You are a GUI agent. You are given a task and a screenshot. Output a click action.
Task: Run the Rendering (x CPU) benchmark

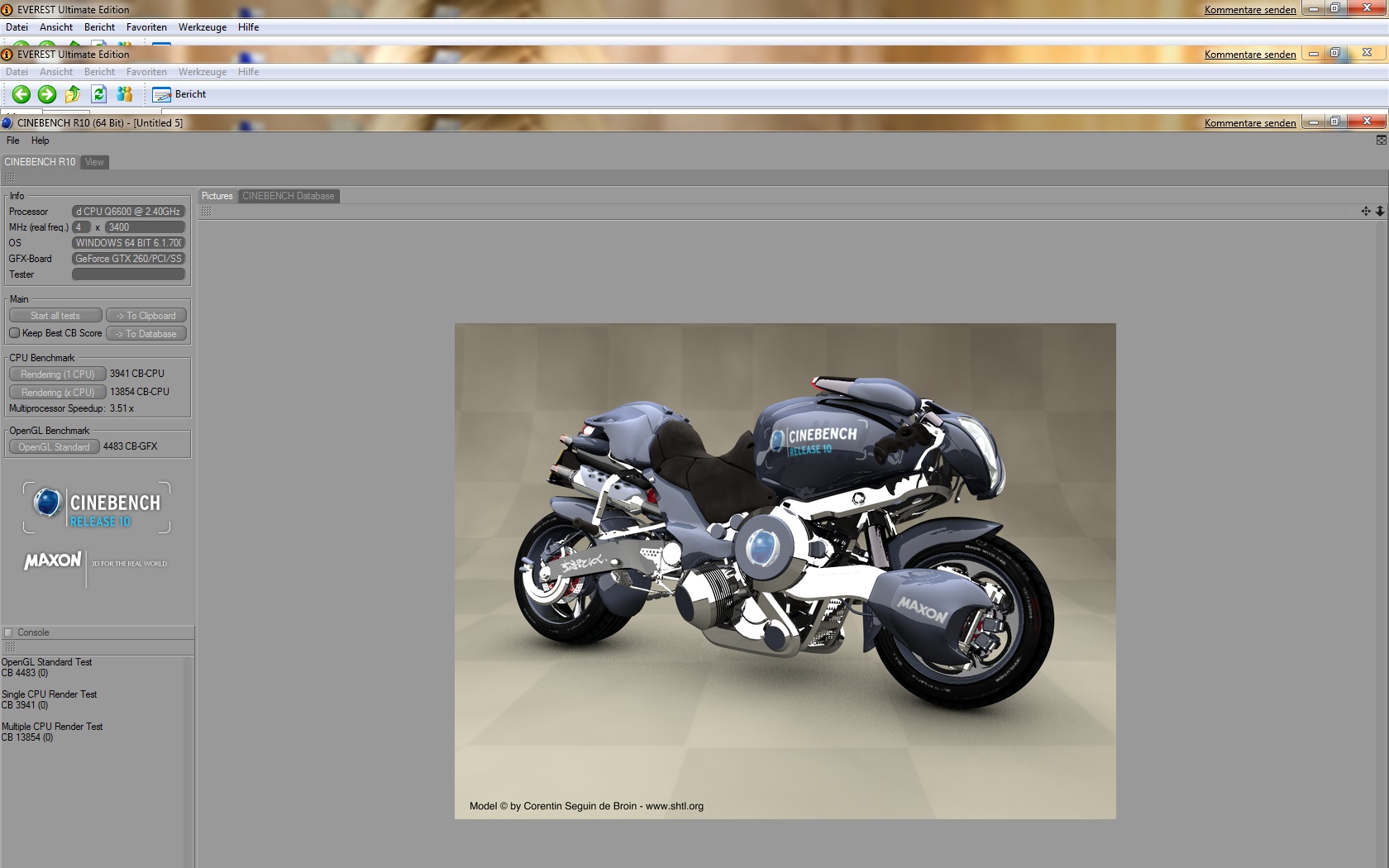click(57, 393)
